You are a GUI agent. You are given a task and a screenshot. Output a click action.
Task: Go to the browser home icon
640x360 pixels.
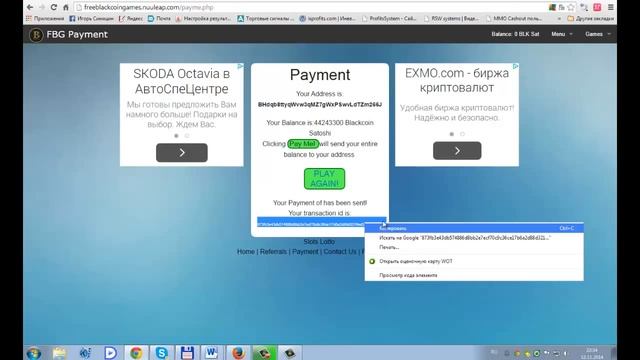[x=66, y=7]
